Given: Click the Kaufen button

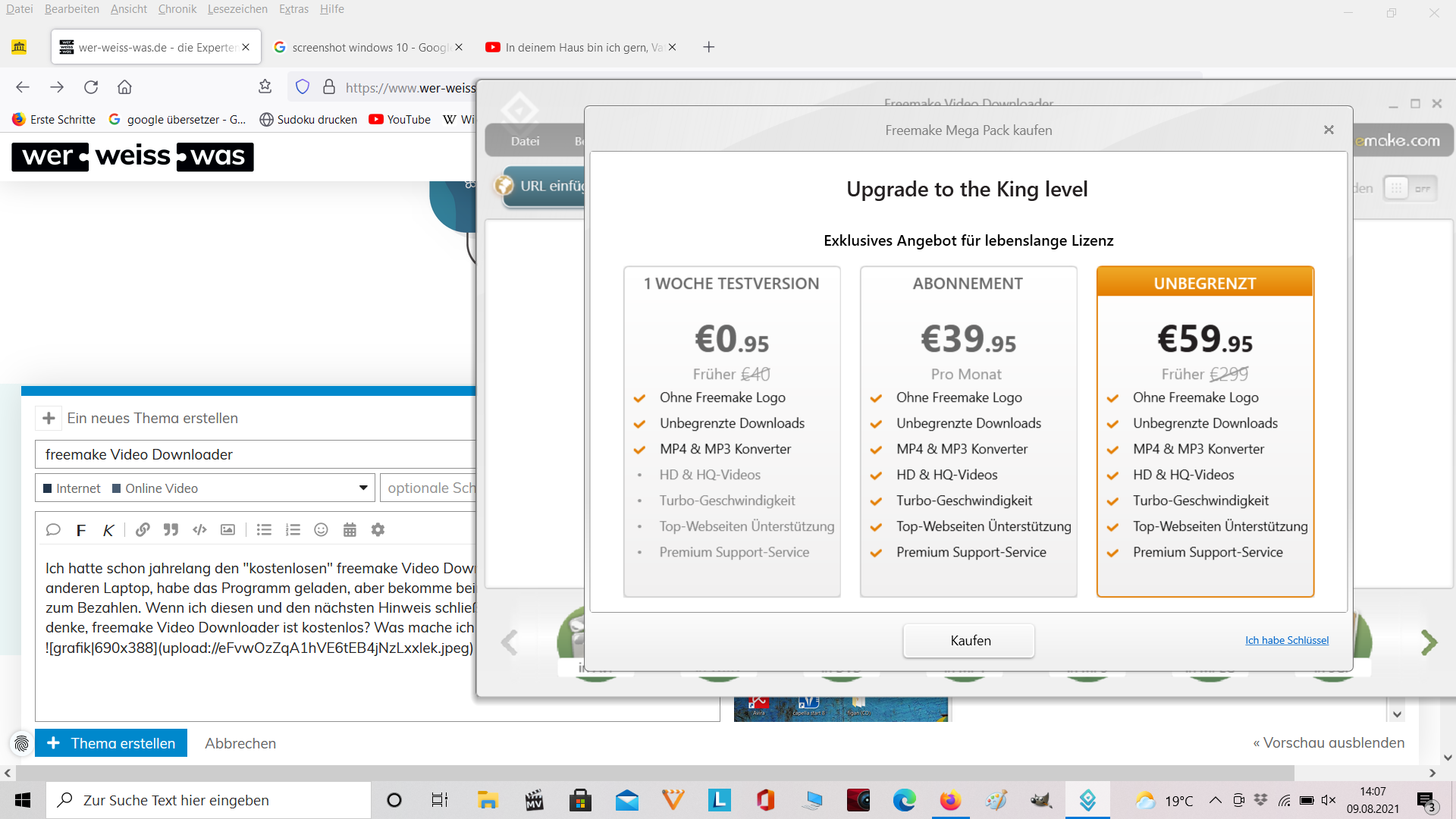Looking at the screenshot, I should click(x=969, y=641).
